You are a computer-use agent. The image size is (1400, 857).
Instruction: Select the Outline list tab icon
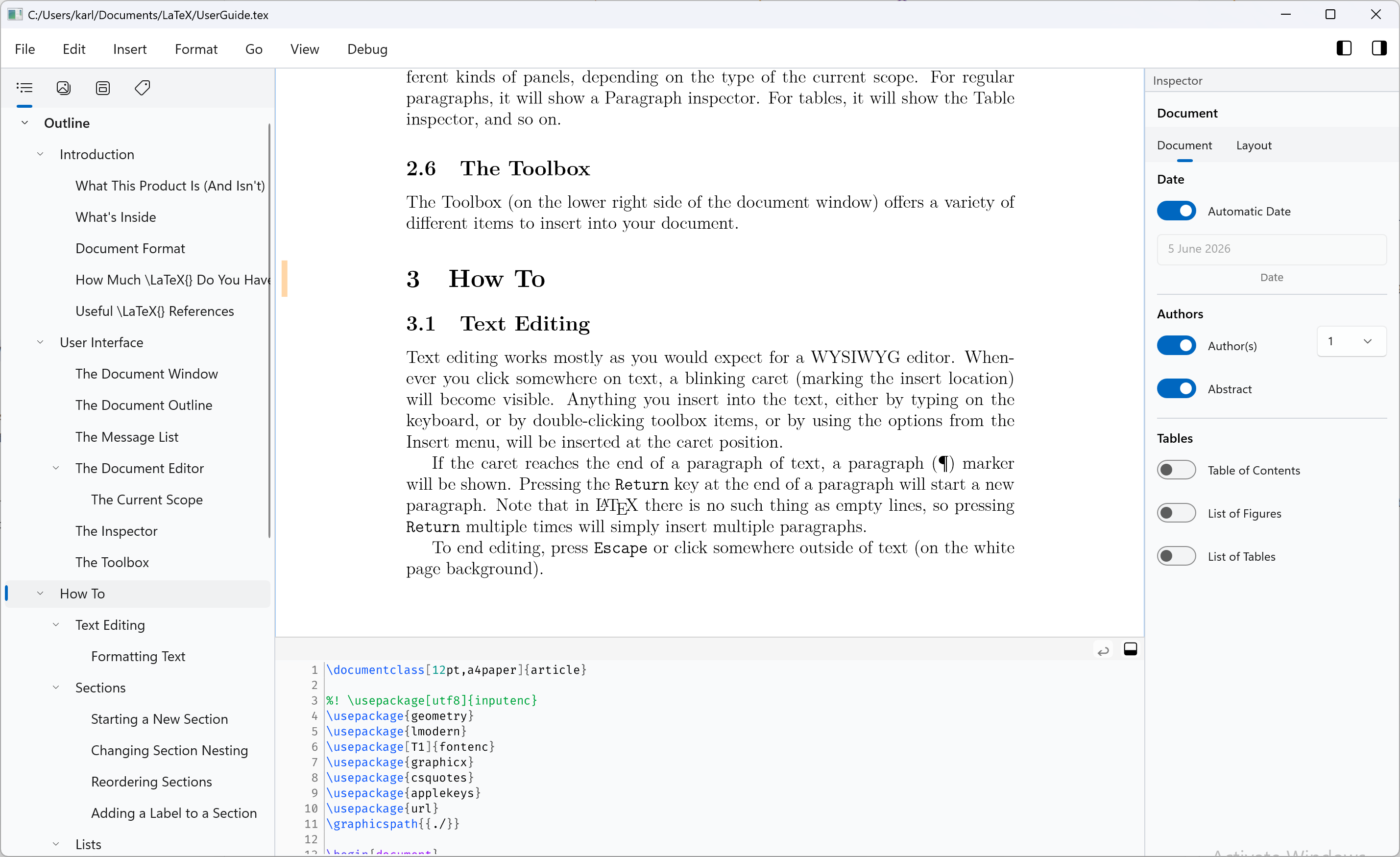[x=24, y=88]
